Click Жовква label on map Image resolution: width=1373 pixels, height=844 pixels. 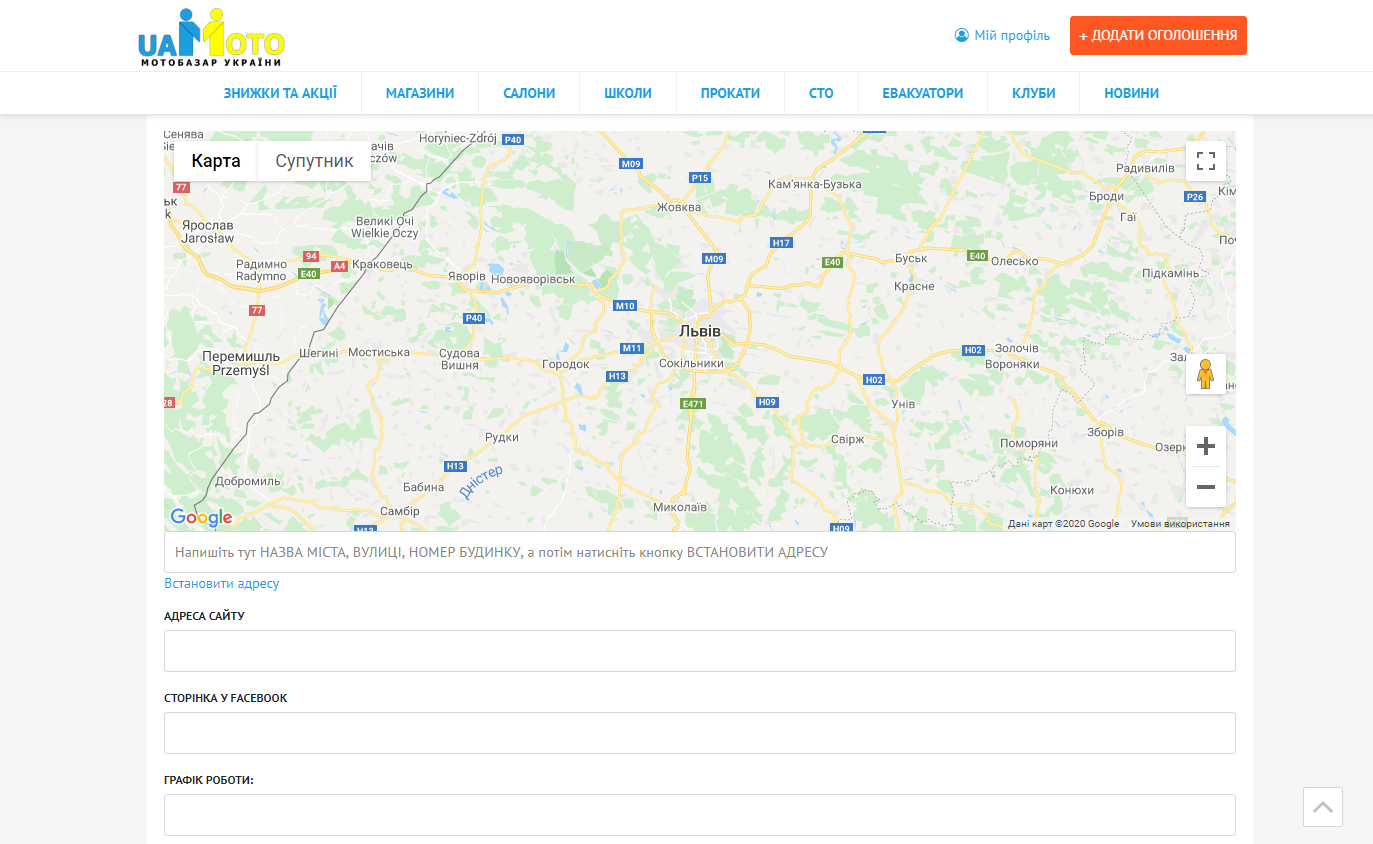coord(679,207)
